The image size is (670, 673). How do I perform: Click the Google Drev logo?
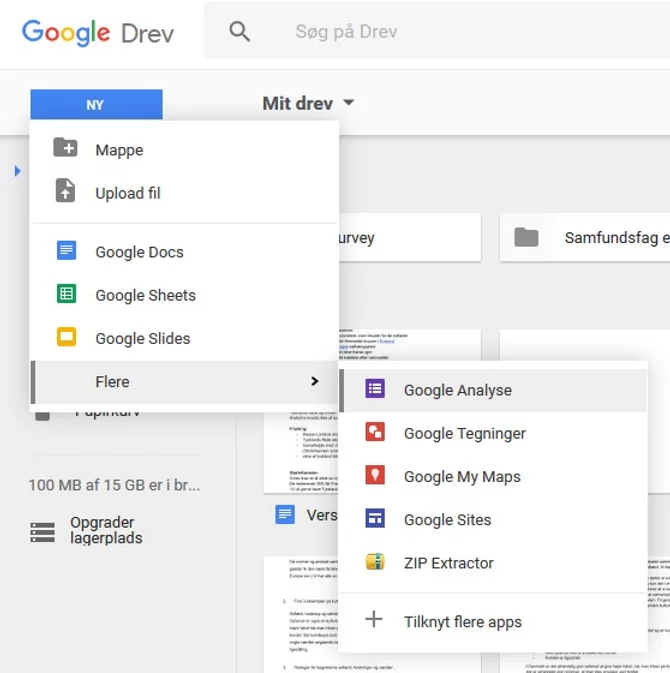[x=98, y=33]
